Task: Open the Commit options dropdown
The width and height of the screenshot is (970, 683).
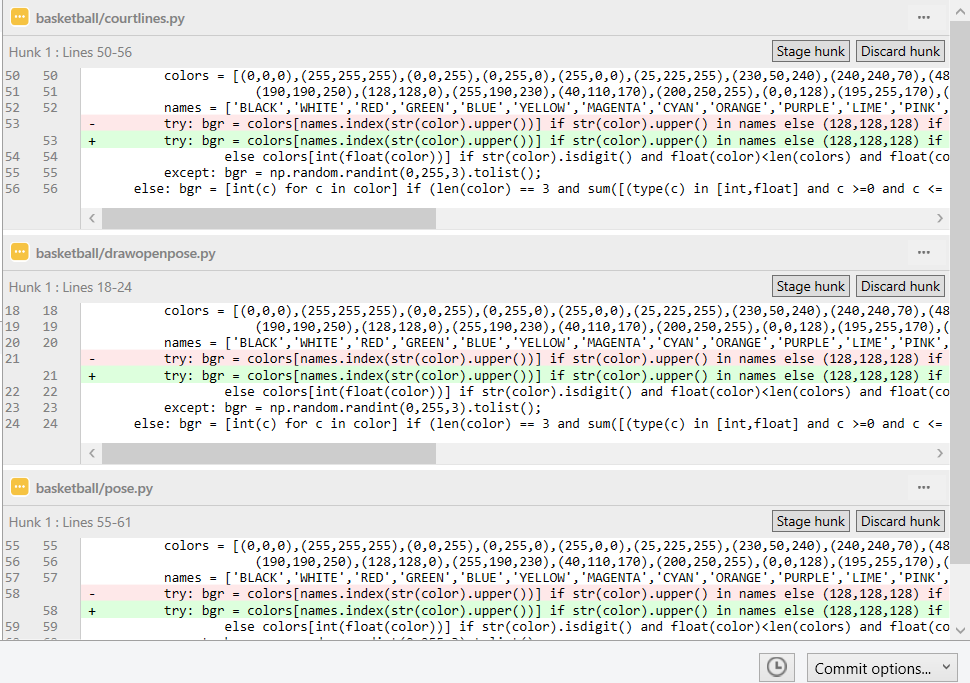Action: pyautogui.click(x=881, y=668)
